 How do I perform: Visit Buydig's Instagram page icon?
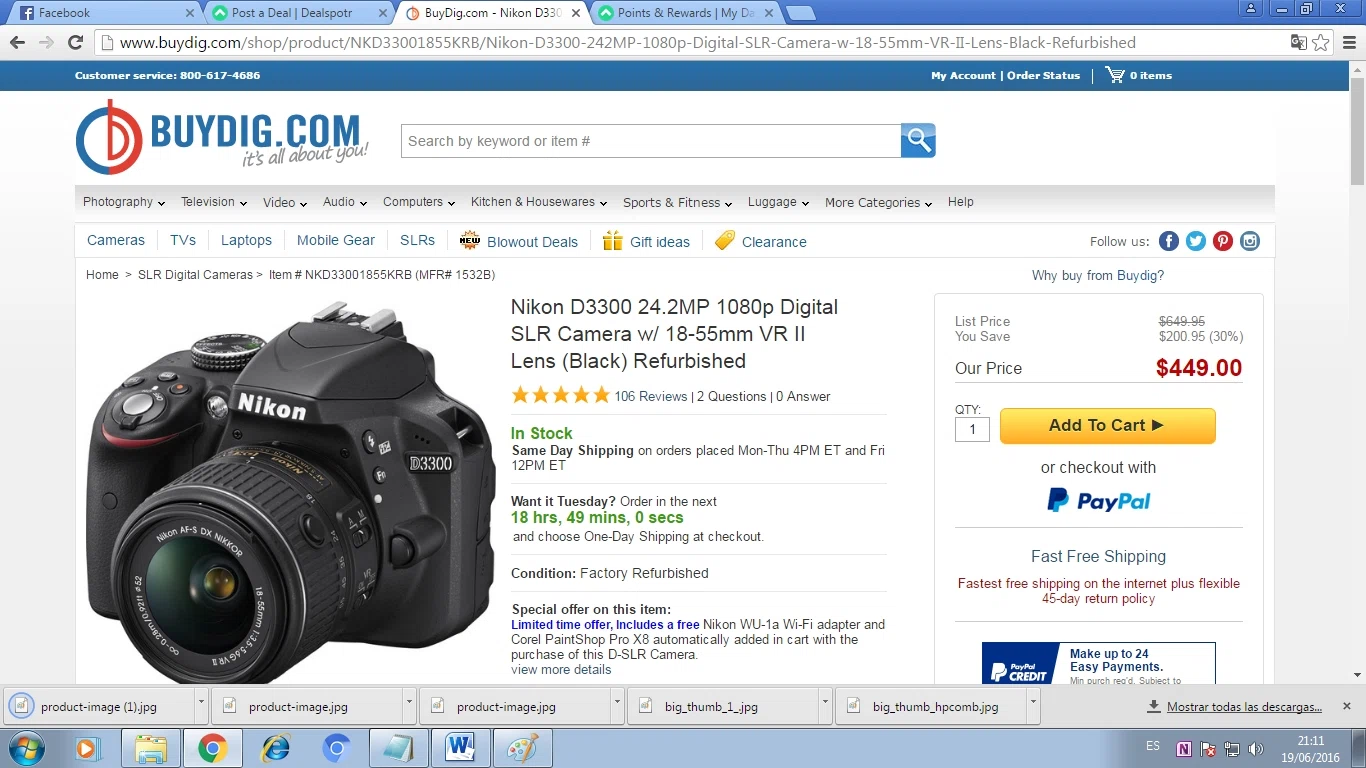[x=1250, y=241]
